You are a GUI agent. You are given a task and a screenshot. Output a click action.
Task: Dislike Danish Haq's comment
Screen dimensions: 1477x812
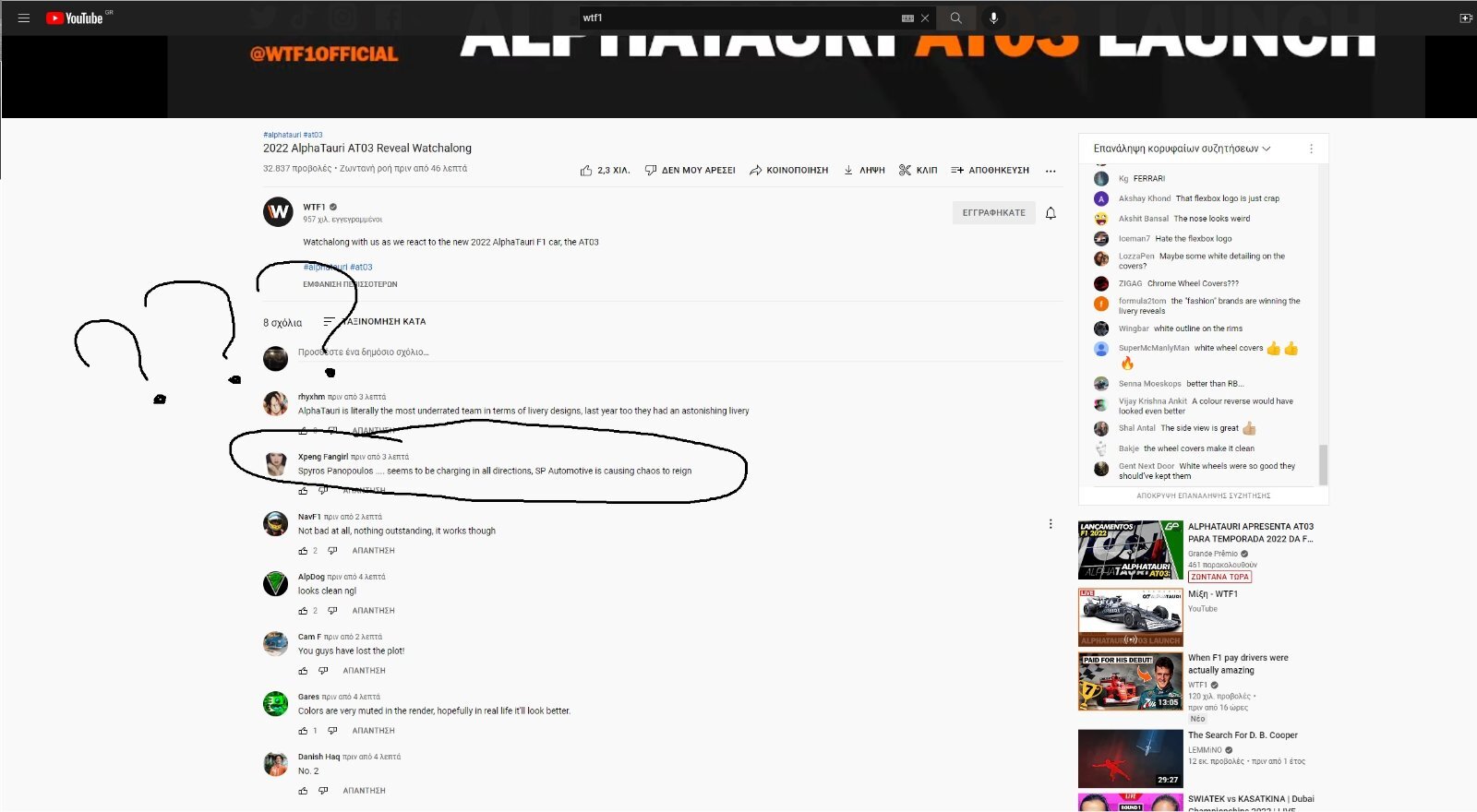point(323,791)
